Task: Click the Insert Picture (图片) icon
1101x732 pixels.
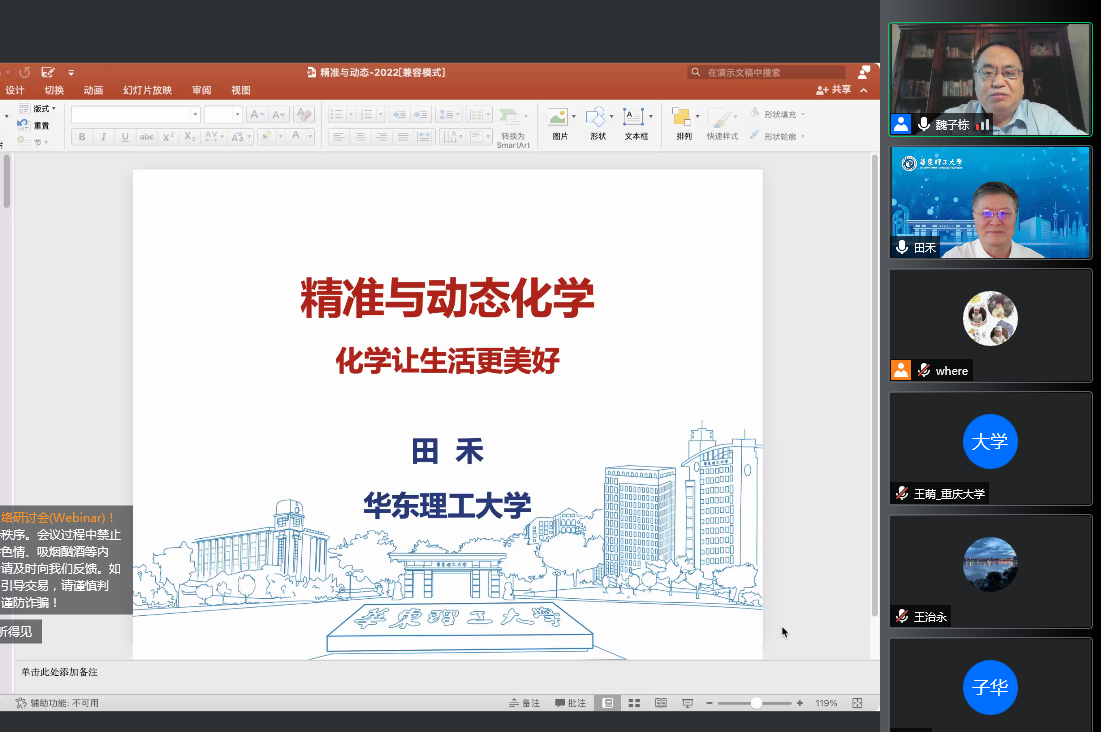Action: (558, 118)
